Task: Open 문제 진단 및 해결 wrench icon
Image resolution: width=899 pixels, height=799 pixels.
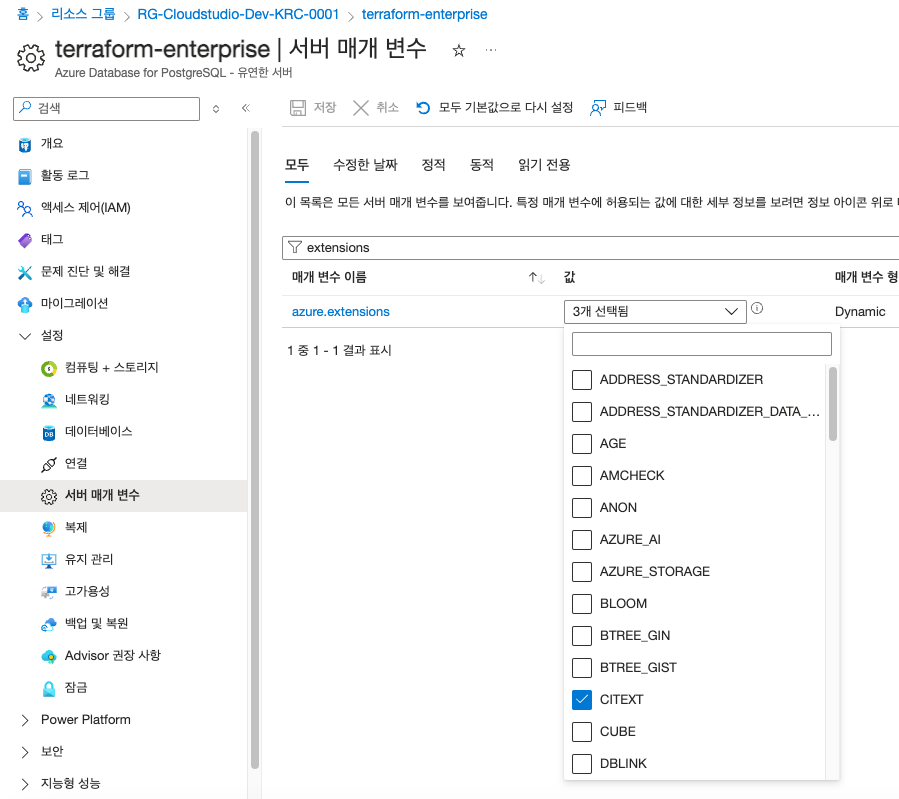Action: (x=25, y=273)
